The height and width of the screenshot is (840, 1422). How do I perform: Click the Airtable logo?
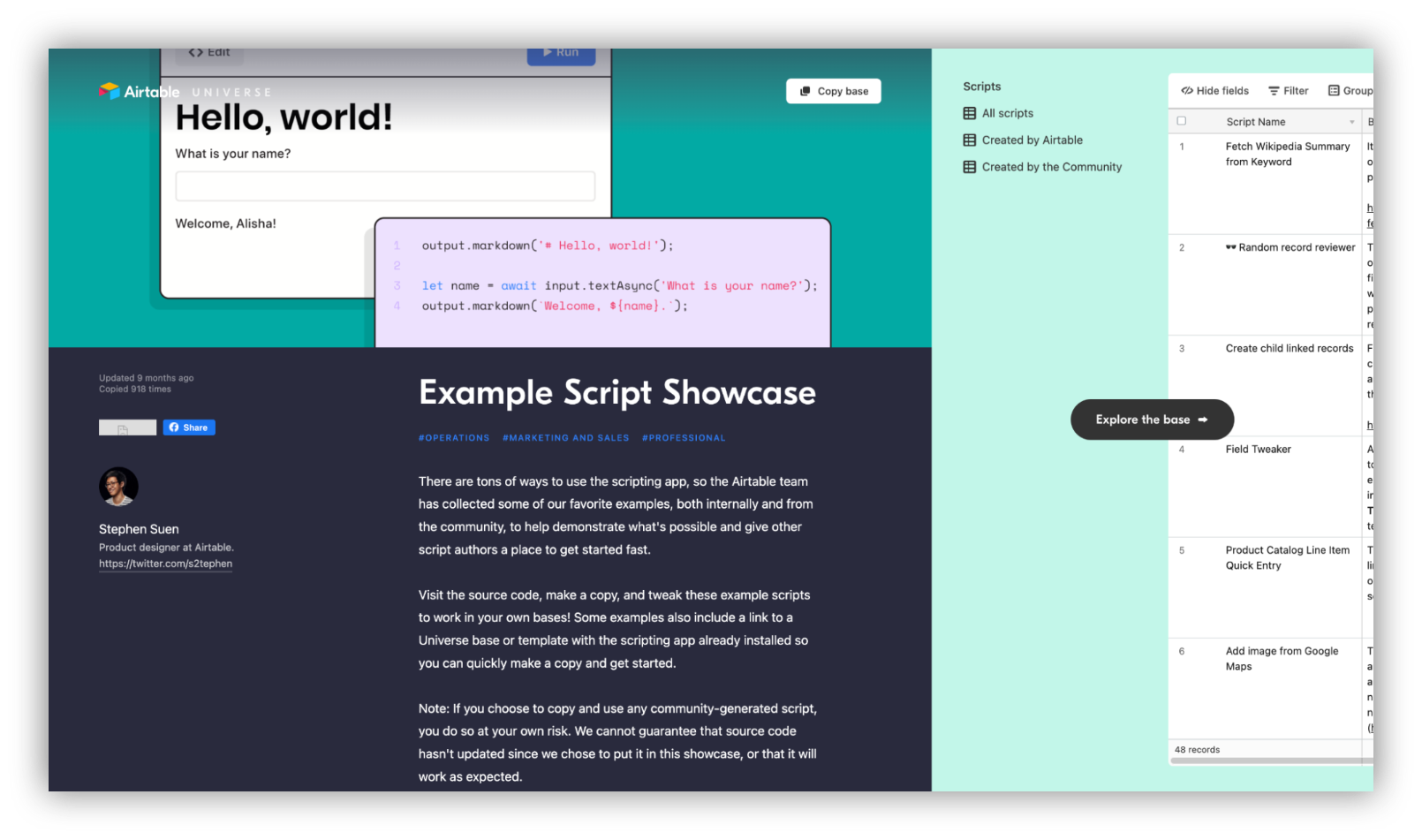pos(139,91)
